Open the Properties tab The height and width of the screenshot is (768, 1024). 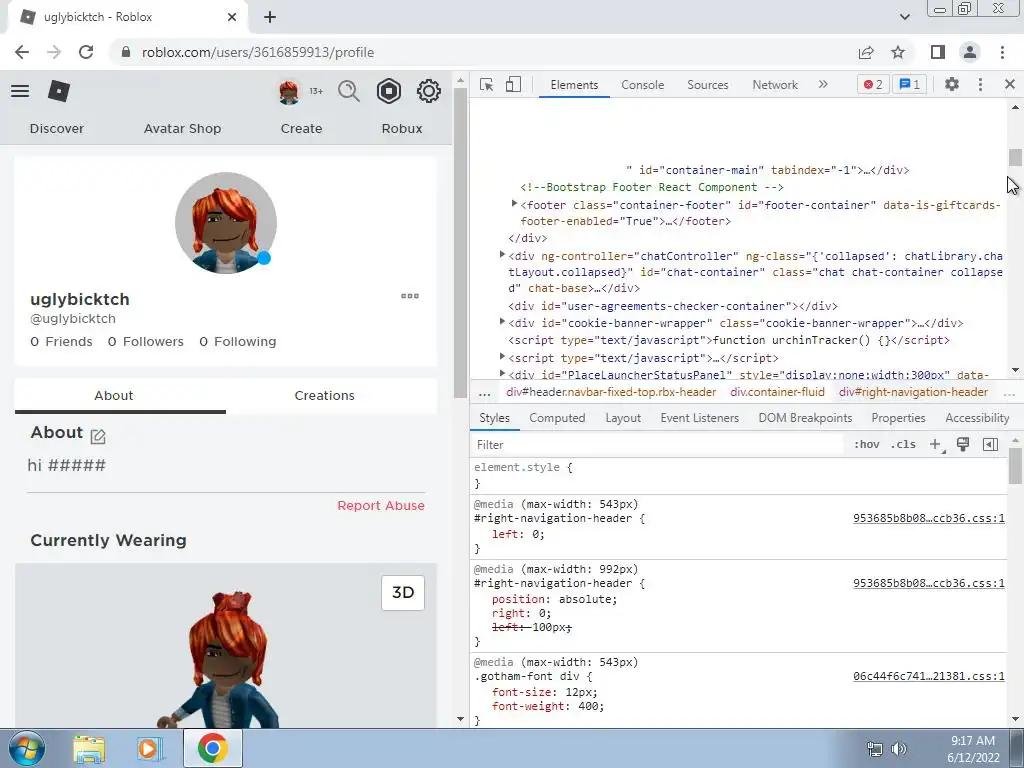(898, 418)
